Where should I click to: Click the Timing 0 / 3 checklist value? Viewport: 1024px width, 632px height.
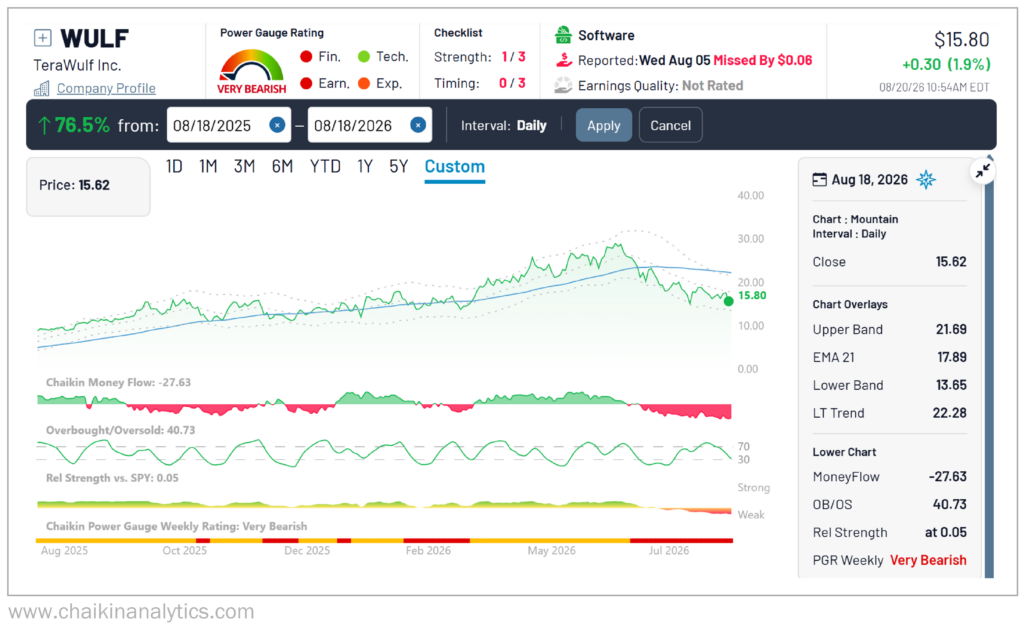click(512, 83)
